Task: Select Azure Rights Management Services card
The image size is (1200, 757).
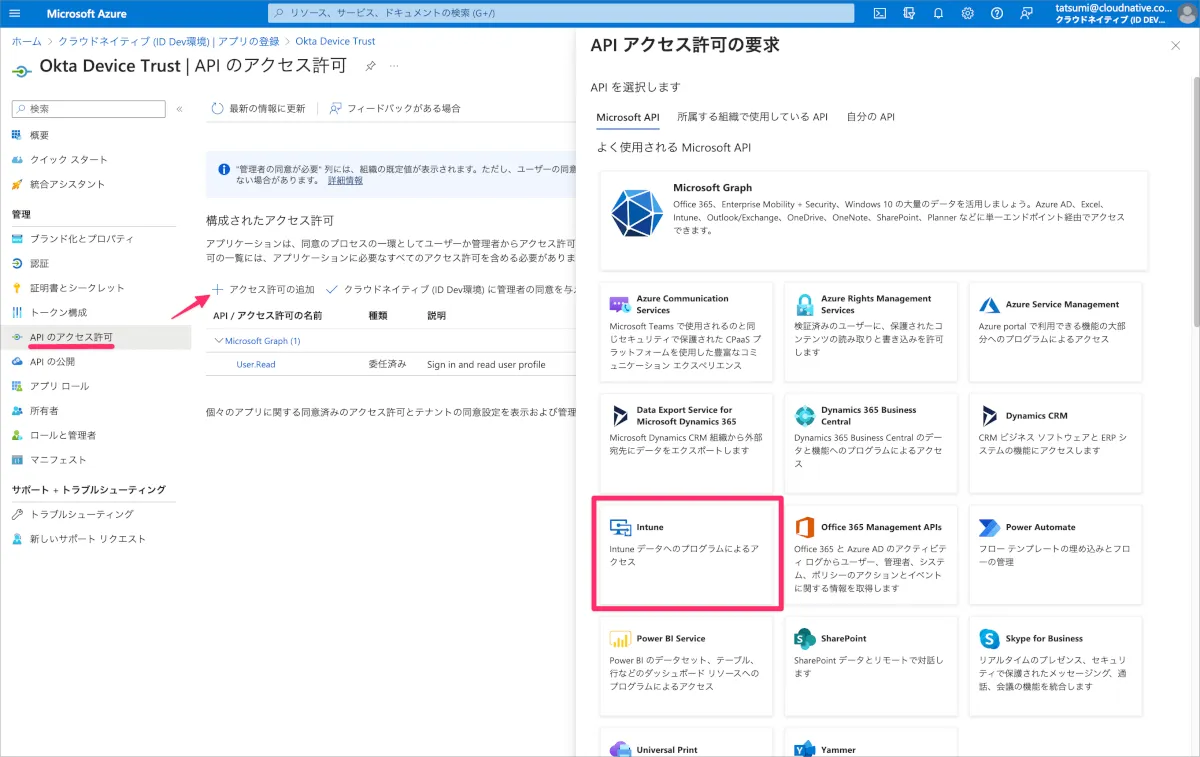Action: (x=871, y=331)
